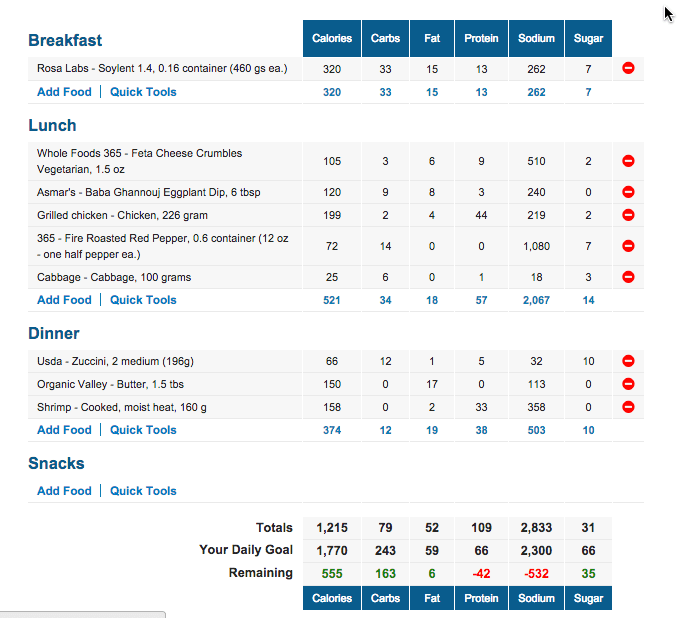Add Food to the Lunch meal

[x=64, y=300]
